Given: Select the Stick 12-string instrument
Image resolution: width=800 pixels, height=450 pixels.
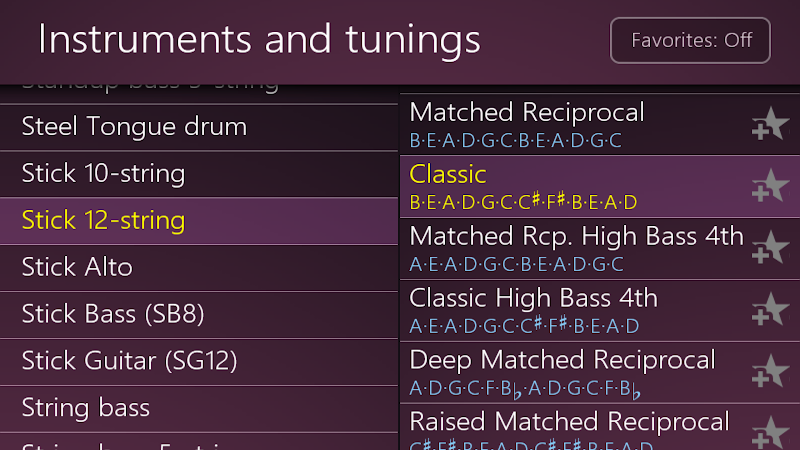Looking at the screenshot, I should pos(199,221).
